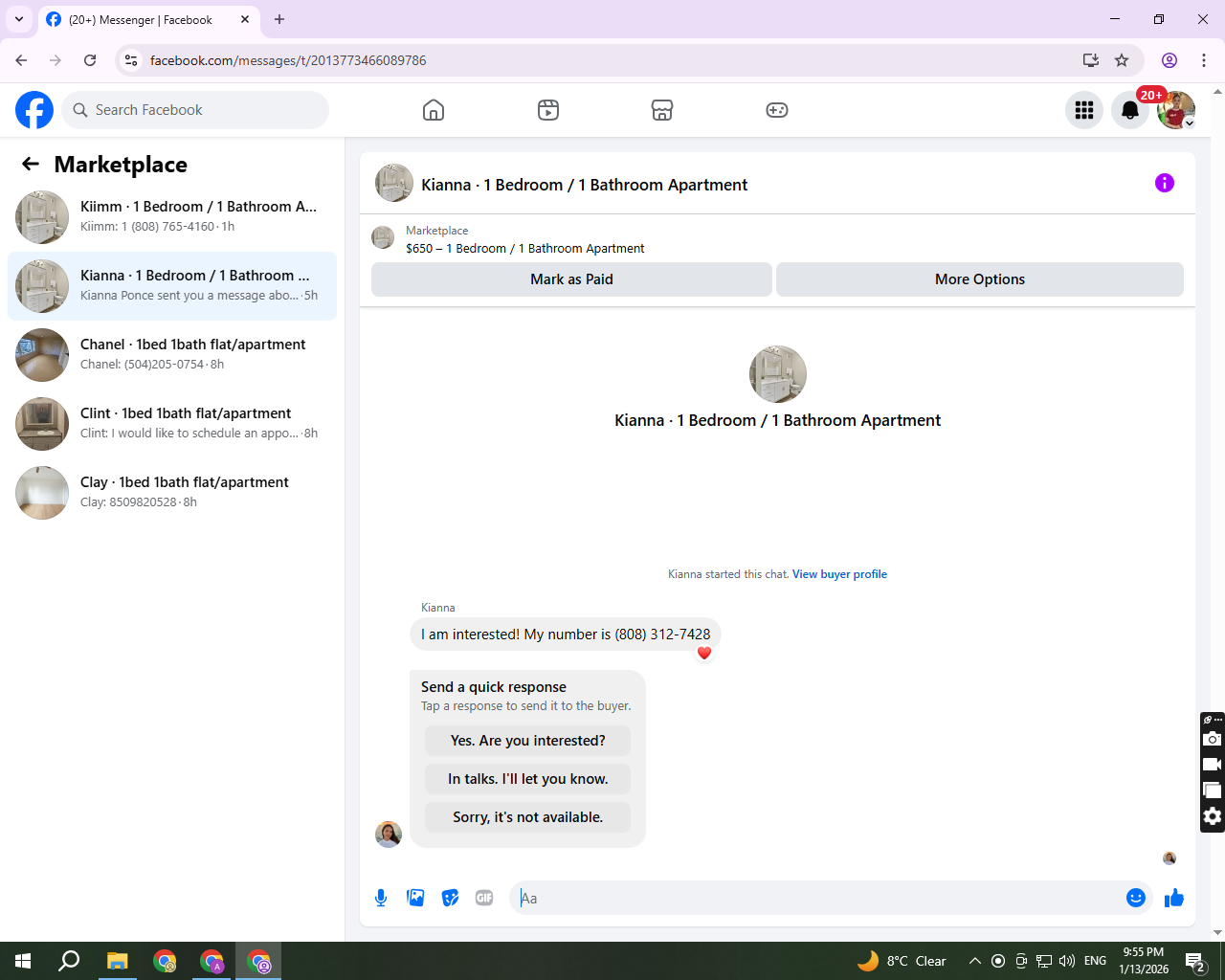The height and width of the screenshot is (980, 1225).
Task: Open the Chanel 1bed 1bath conversation
Action: (172, 355)
